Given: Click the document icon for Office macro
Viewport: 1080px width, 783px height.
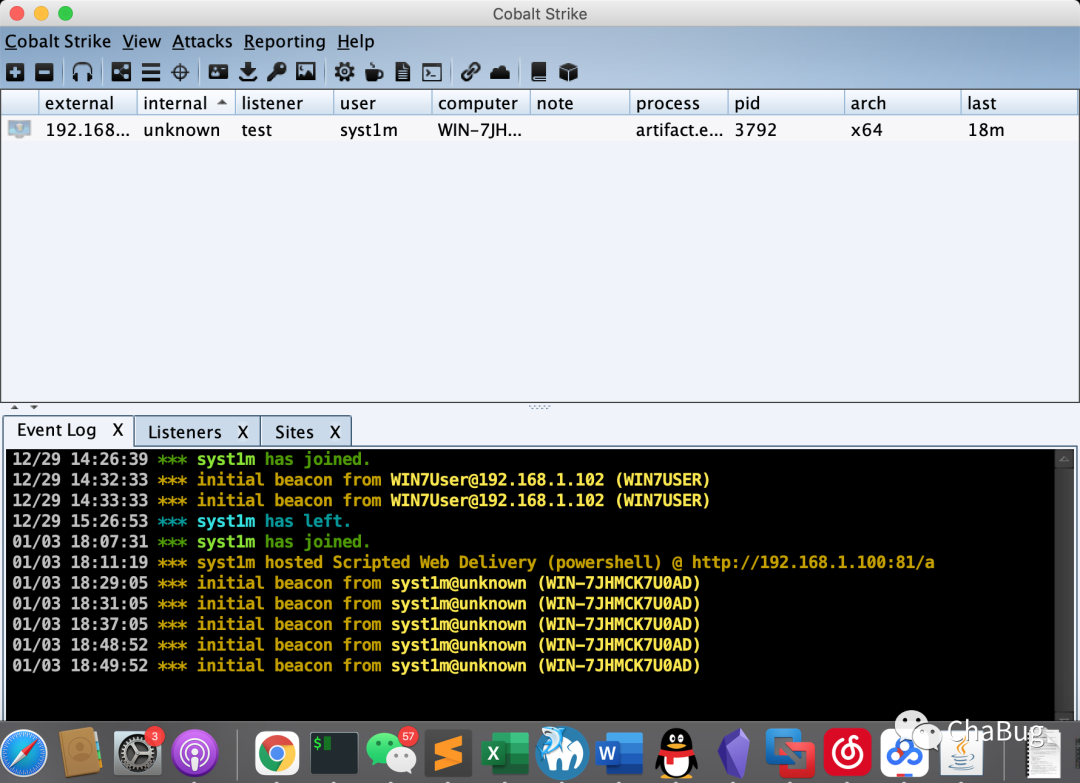Looking at the screenshot, I should [403, 72].
